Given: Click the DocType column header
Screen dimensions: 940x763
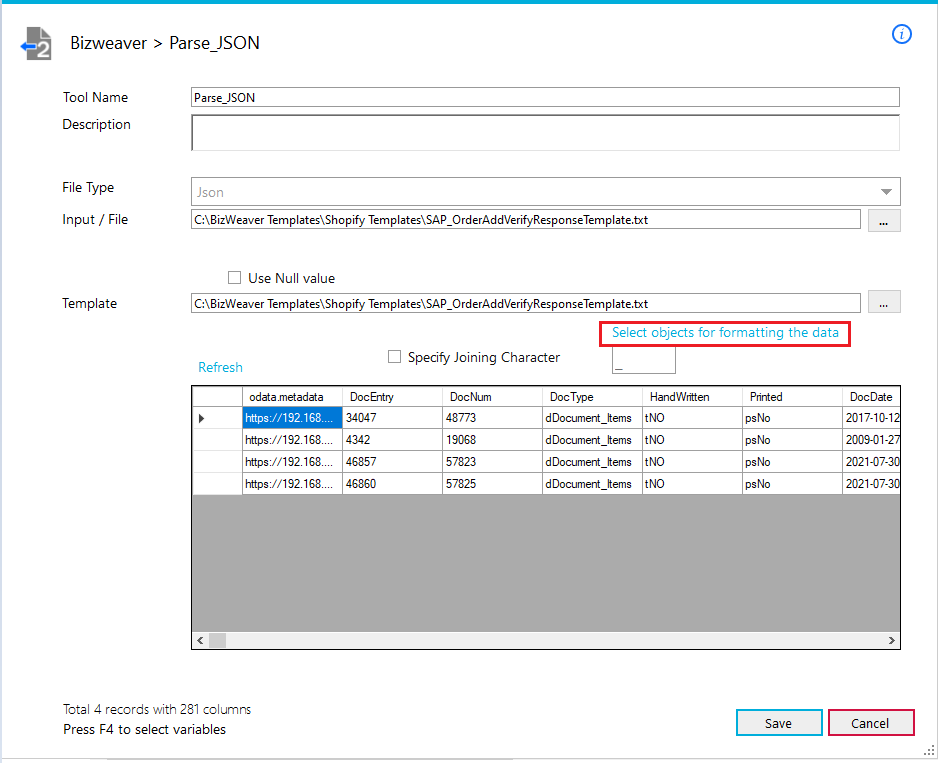Looking at the screenshot, I should (x=592, y=397).
